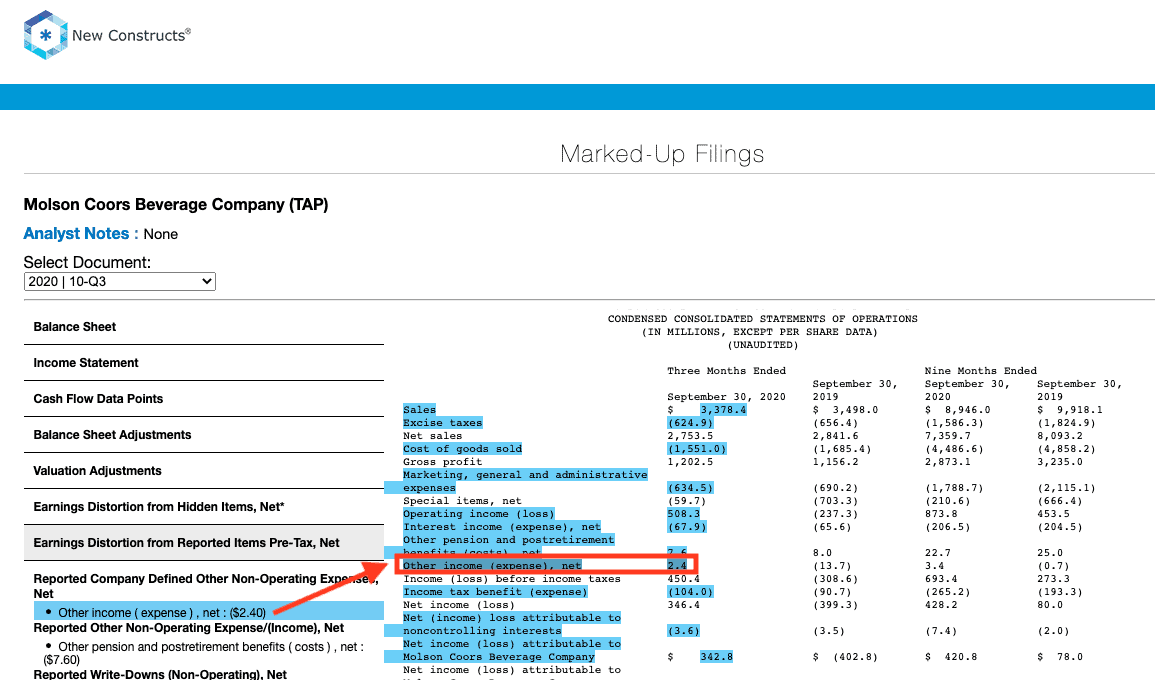Screen dimensions: 1155x680
Task: Click highlighted 'Other income (expense), net' row label
Action: click(x=492, y=566)
